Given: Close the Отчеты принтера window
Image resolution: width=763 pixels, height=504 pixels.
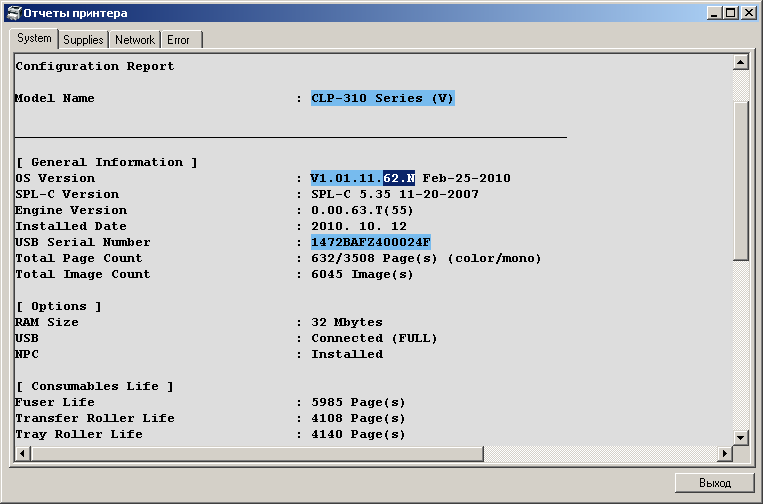Looking at the screenshot, I should 748,13.
